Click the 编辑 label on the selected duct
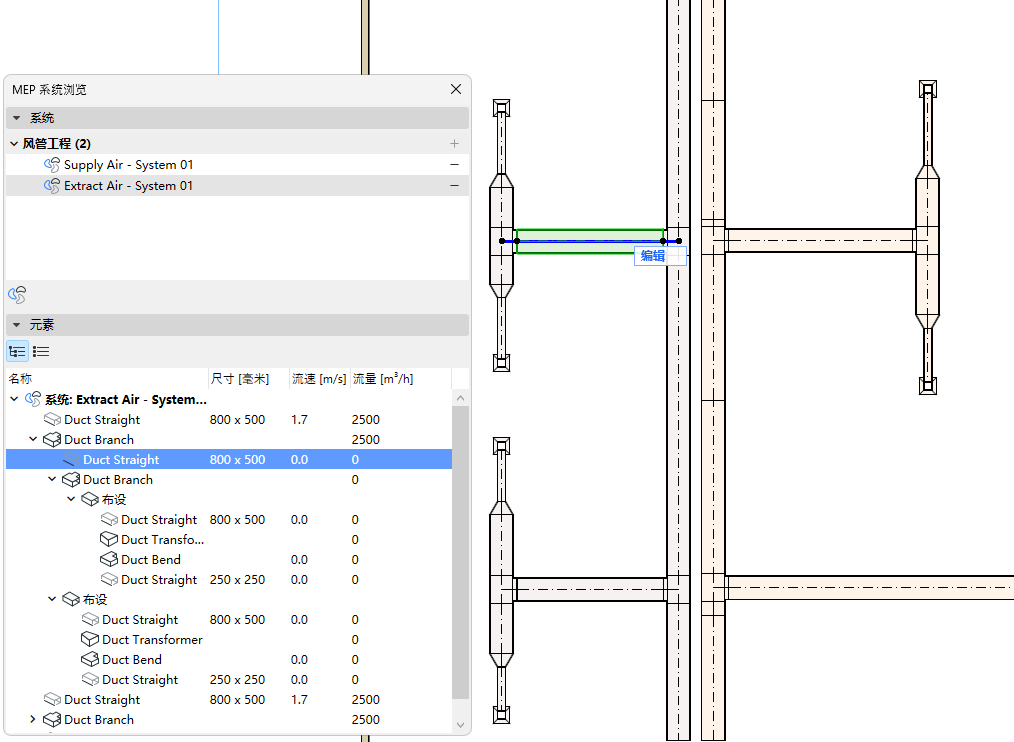 pyautogui.click(x=653, y=256)
